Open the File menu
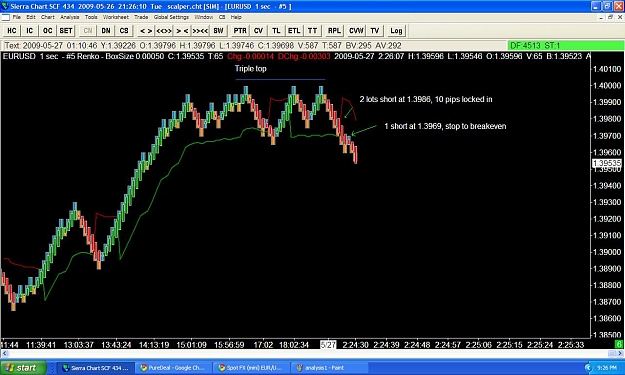Viewport: 625px width, 375px height. coord(16,17)
